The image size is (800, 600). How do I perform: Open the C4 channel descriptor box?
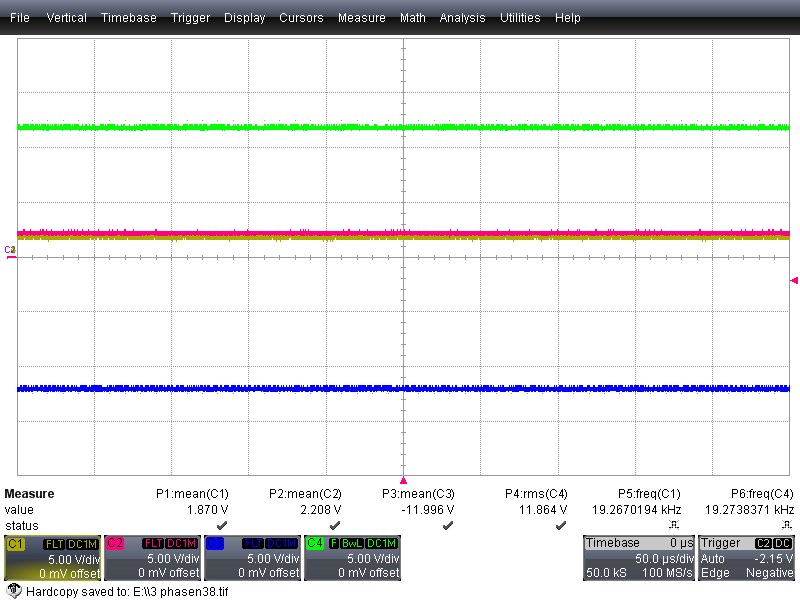[x=353, y=558]
